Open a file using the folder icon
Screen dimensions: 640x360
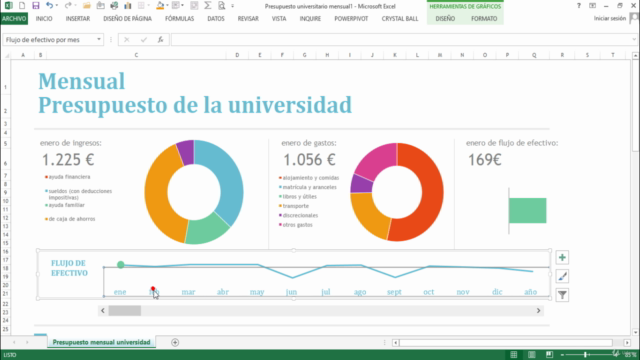(x=87, y=6)
